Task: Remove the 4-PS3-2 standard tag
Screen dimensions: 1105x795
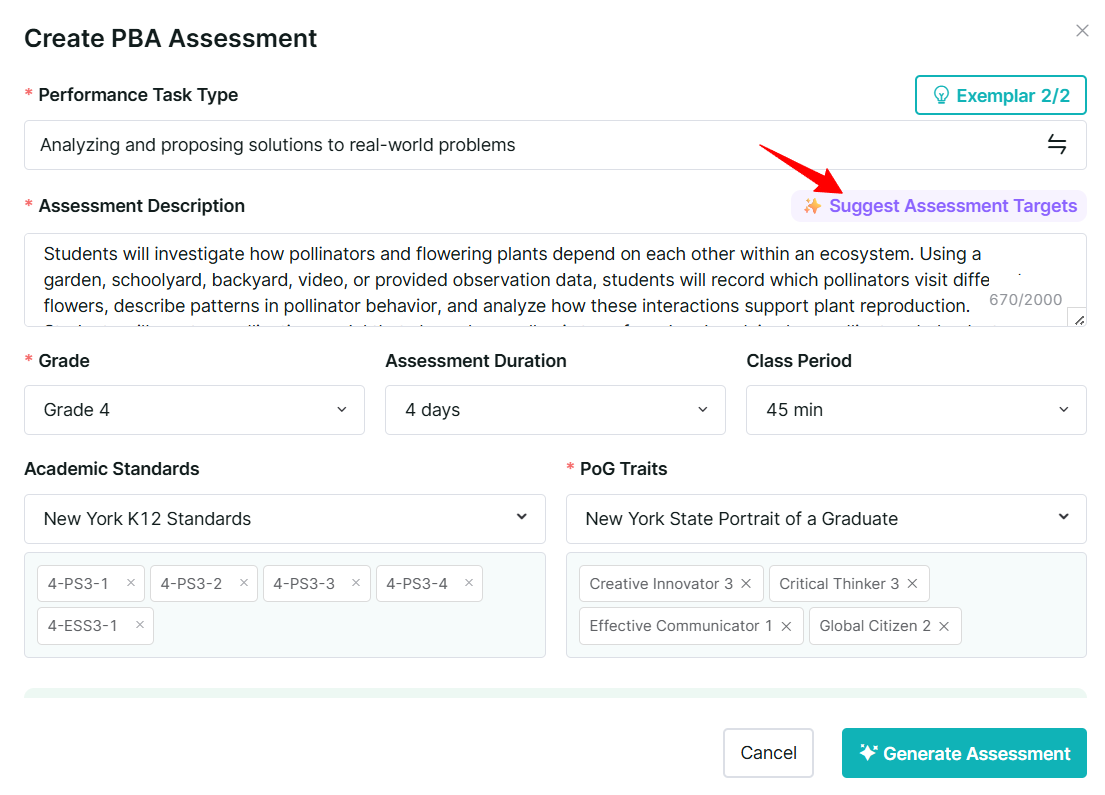Action: click(244, 583)
